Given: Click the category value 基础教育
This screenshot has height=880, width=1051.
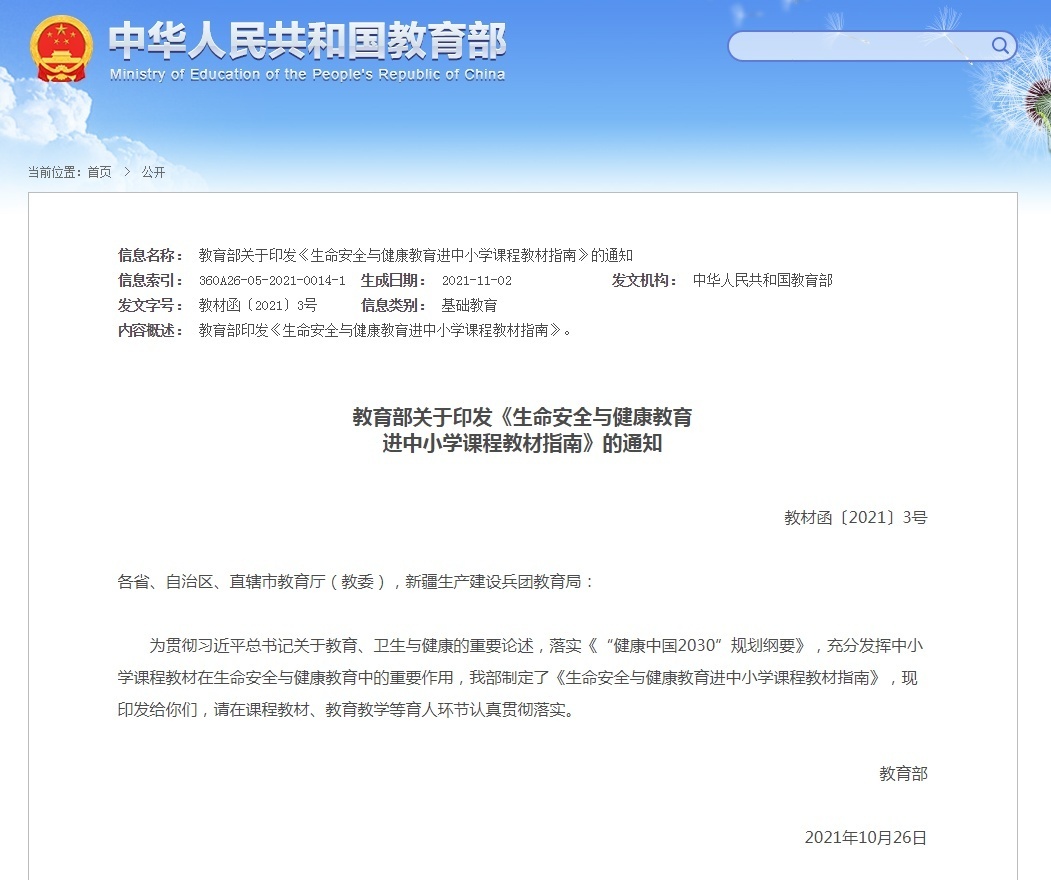Looking at the screenshot, I should (469, 306).
